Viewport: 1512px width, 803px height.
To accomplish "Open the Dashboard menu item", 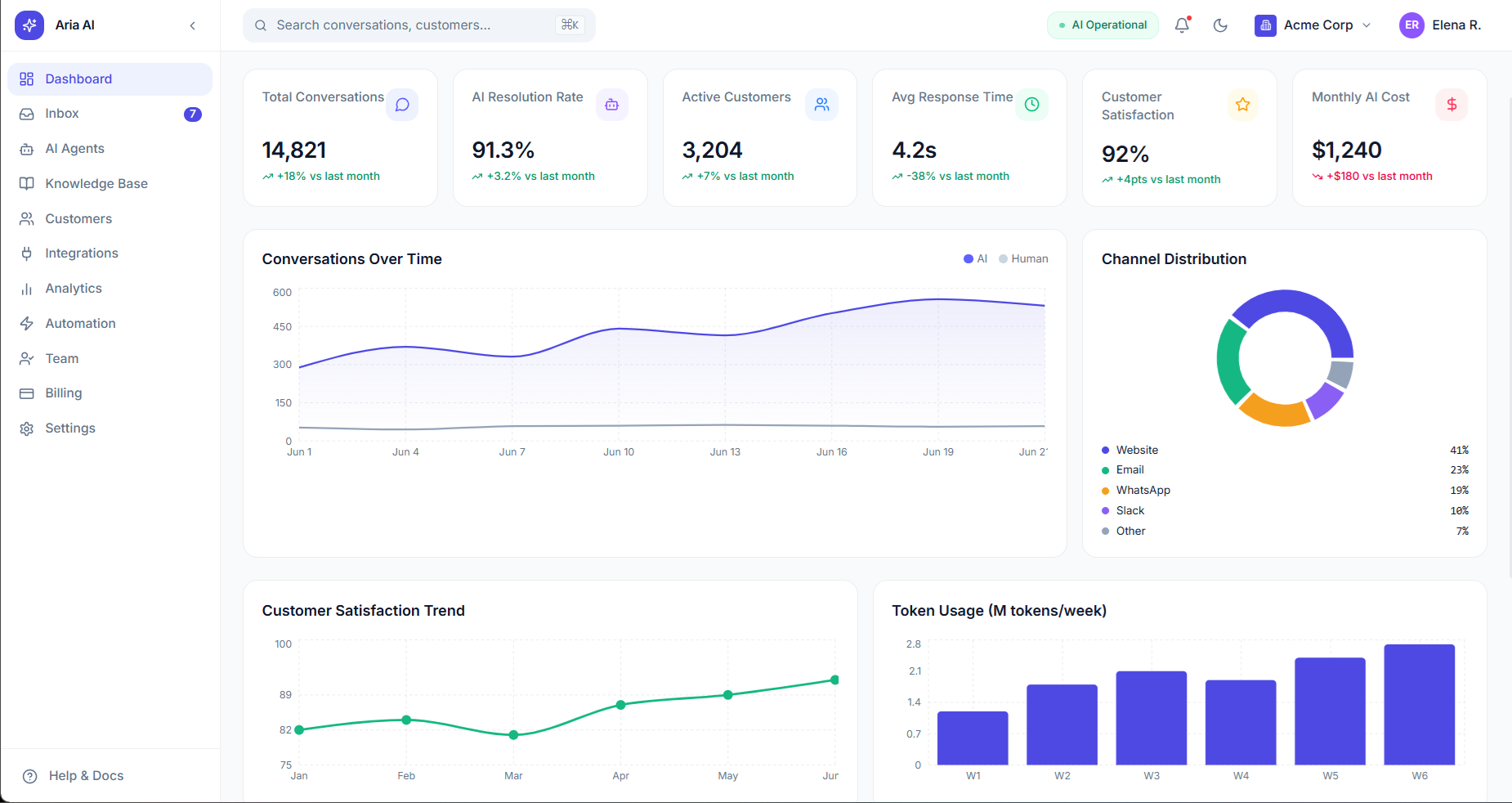I will (x=110, y=79).
